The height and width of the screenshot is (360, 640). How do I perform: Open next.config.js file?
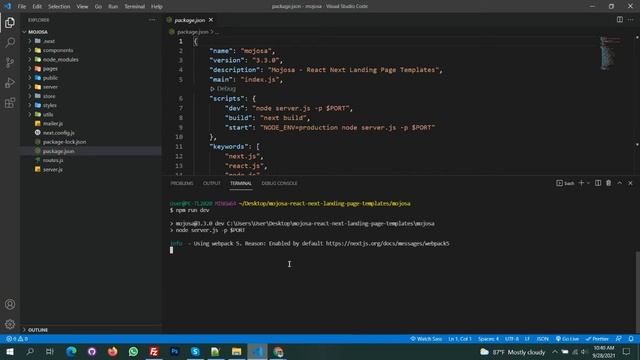[58, 133]
